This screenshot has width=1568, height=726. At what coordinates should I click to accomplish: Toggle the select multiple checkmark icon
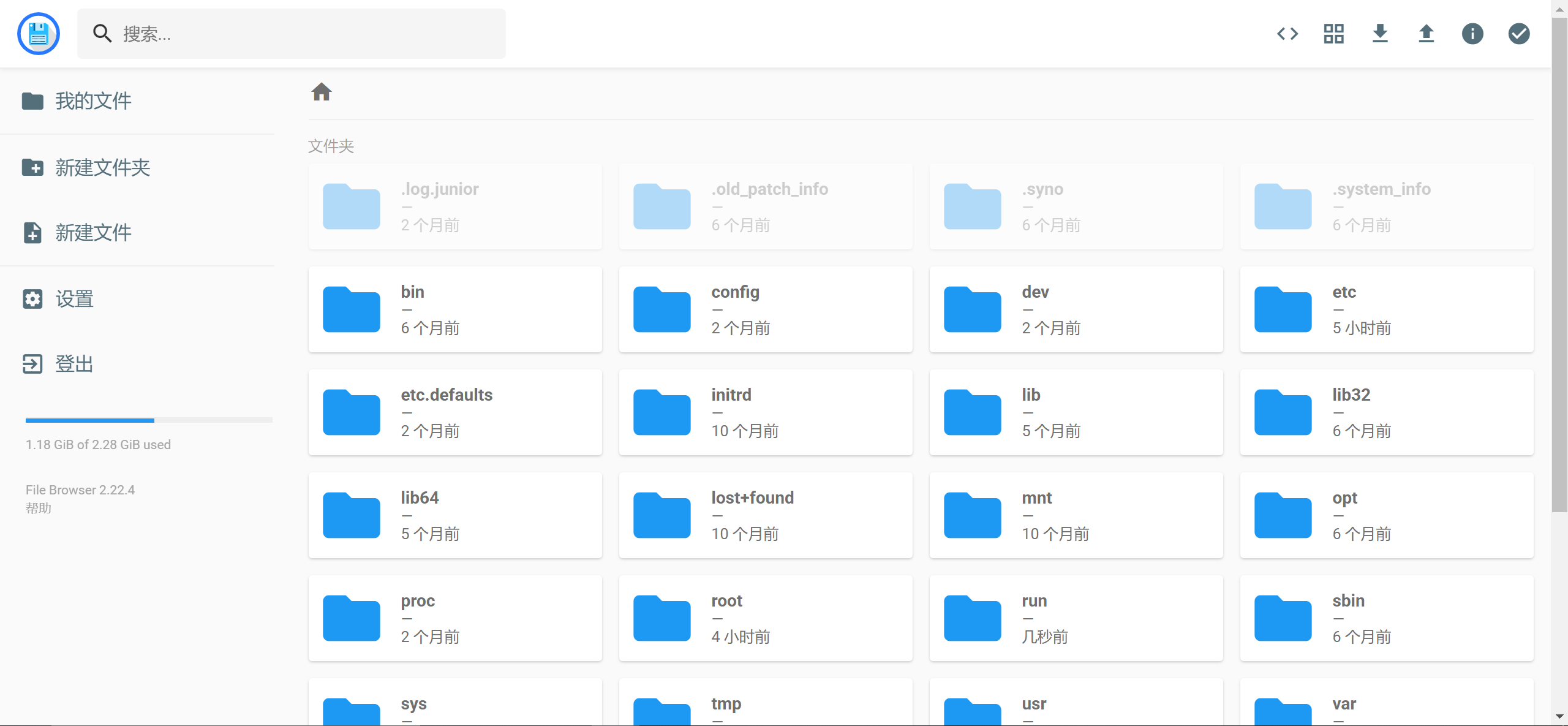click(1519, 34)
